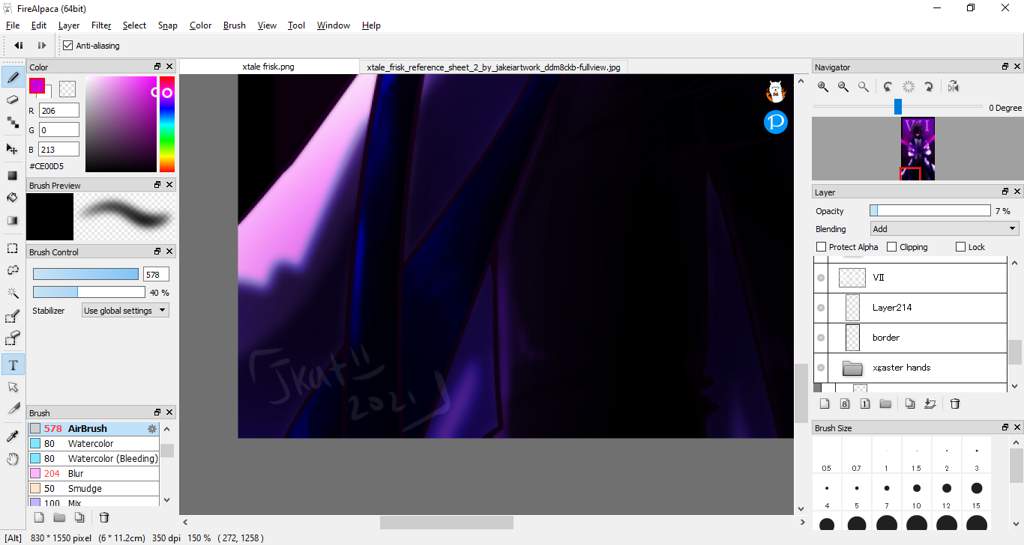Select the Text tool
Viewport: 1024px width, 545px height.
coord(12,366)
